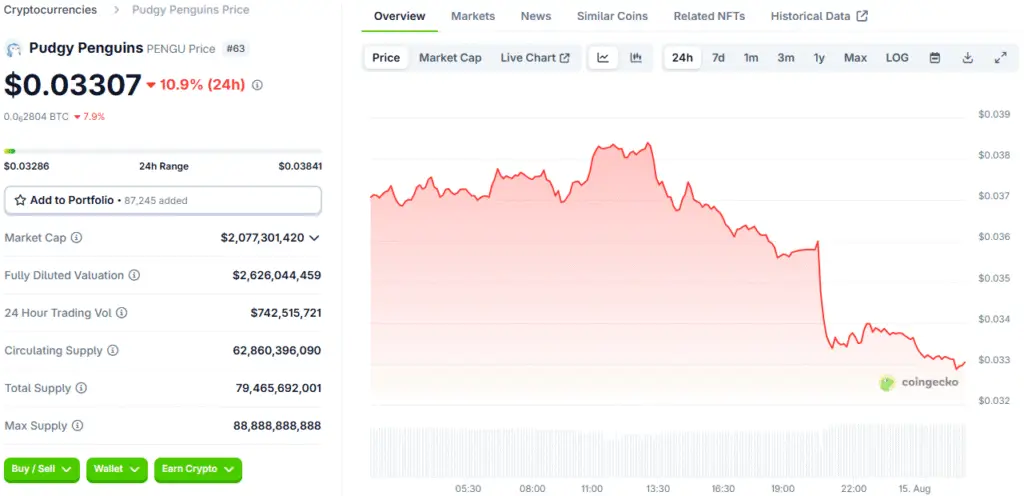Screen dimensions: 1024x496
Task: Switch to the News tab
Action: point(536,16)
